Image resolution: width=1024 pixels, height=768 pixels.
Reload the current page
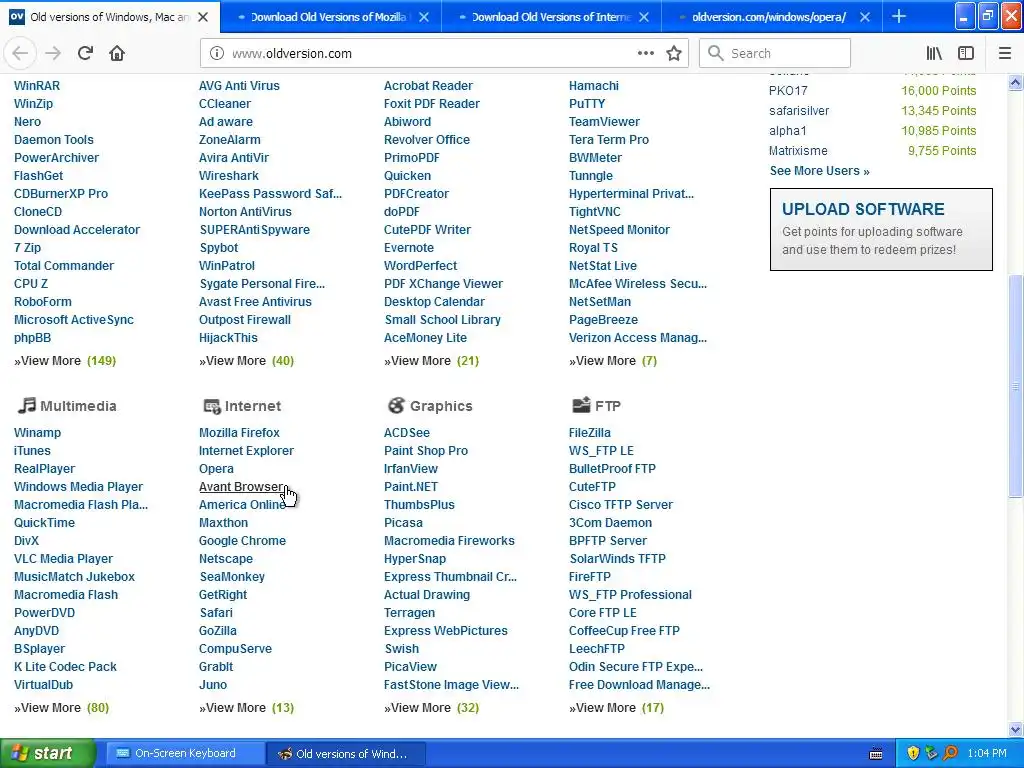click(85, 54)
